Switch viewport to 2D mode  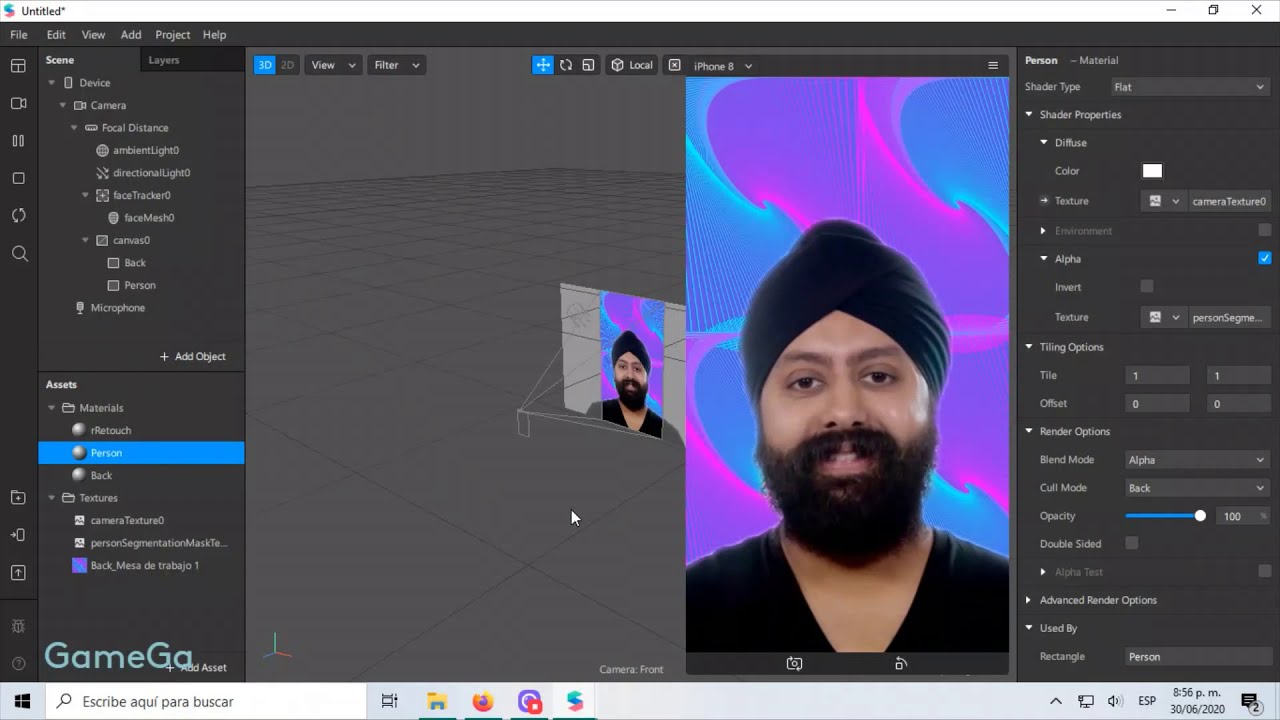coord(287,65)
